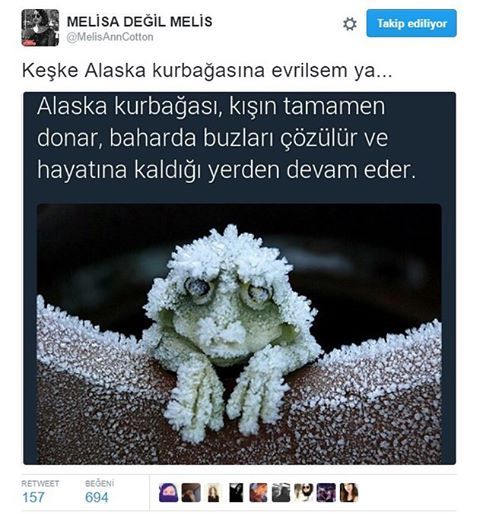This screenshot has height=522, width=480.
Task: Open the fifth liker's orange avatar
Action: pyautogui.click(x=259, y=493)
